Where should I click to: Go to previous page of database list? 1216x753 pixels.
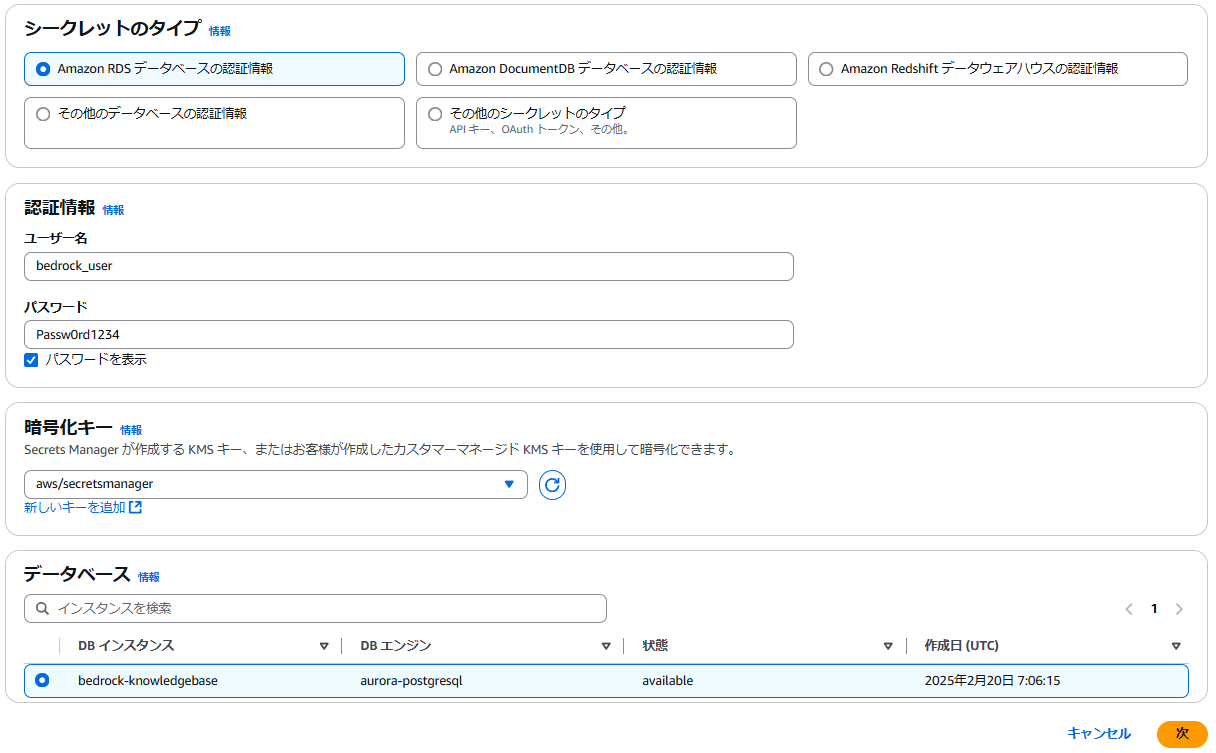click(1129, 608)
